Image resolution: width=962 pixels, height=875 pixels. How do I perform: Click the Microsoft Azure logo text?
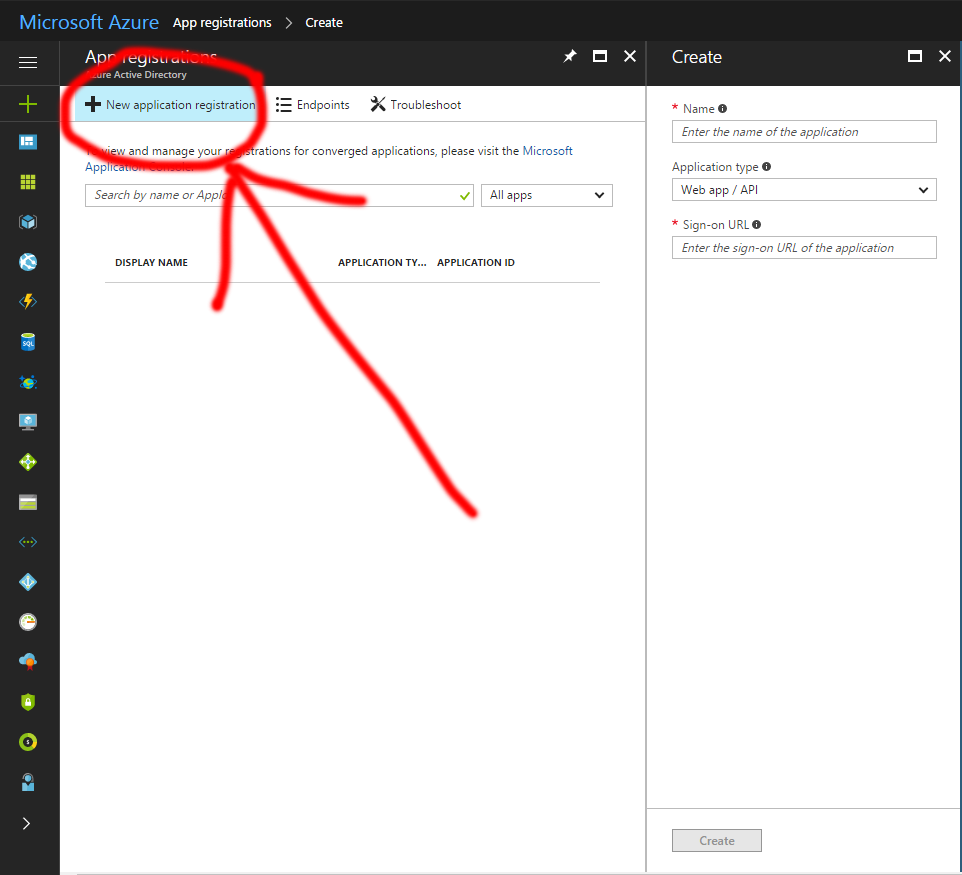tap(89, 22)
